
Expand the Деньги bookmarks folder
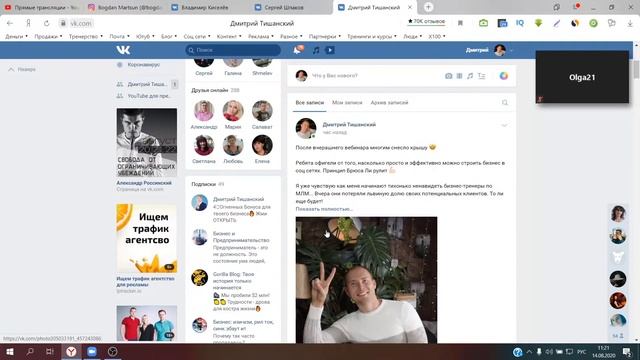(x=16, y=36)
